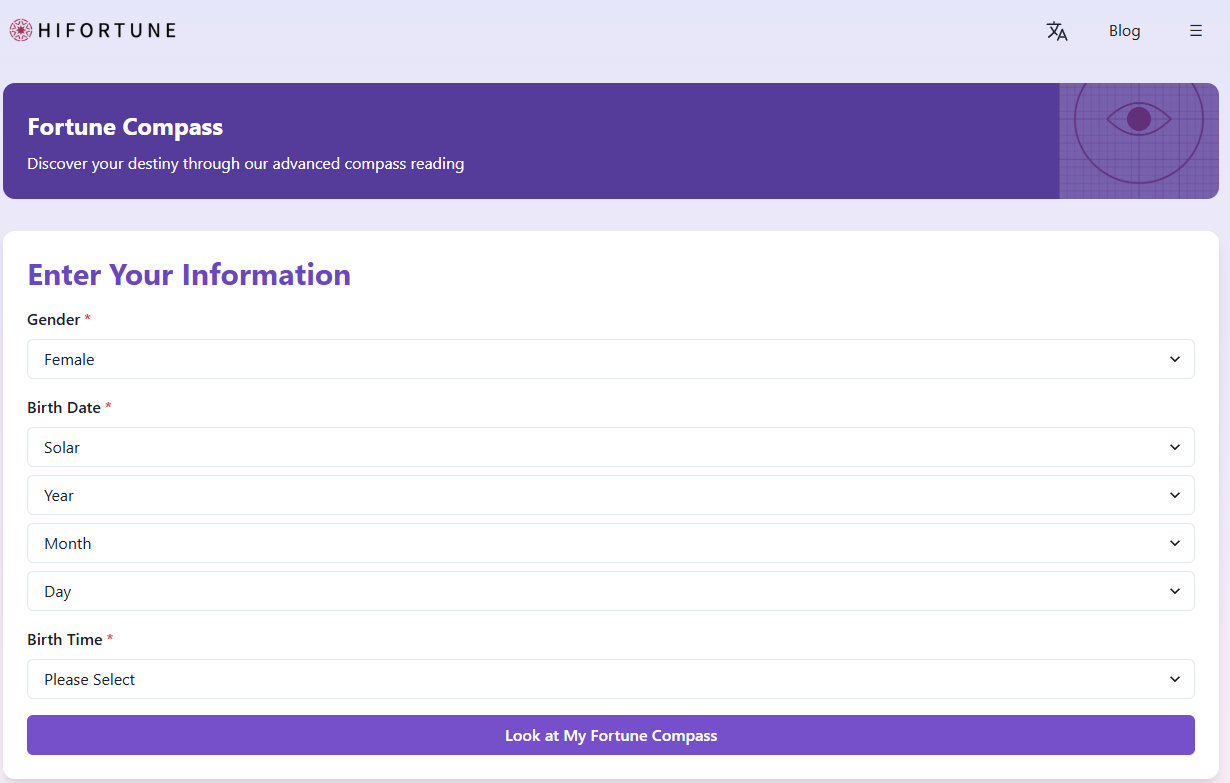Click the Fortune Compass banner title
The width and height of the screenshot is (1230, 783).
point(125,127)
